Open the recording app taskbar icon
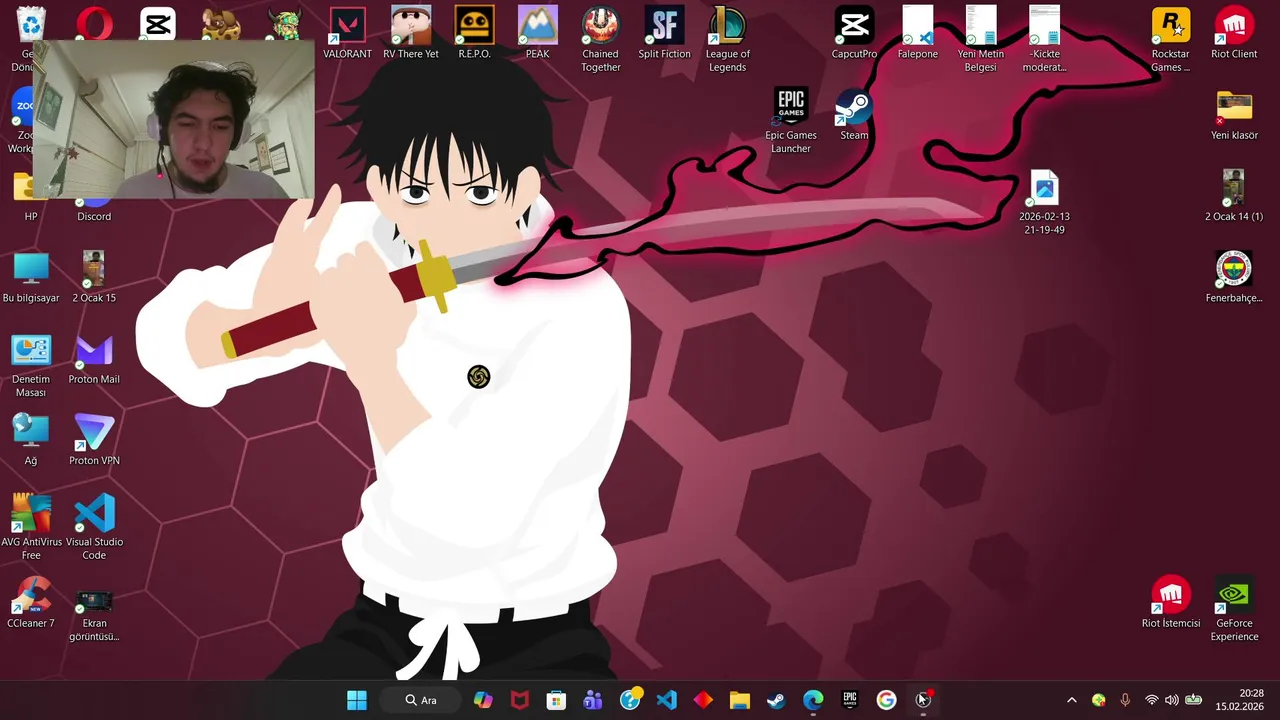 pos(923,700)
